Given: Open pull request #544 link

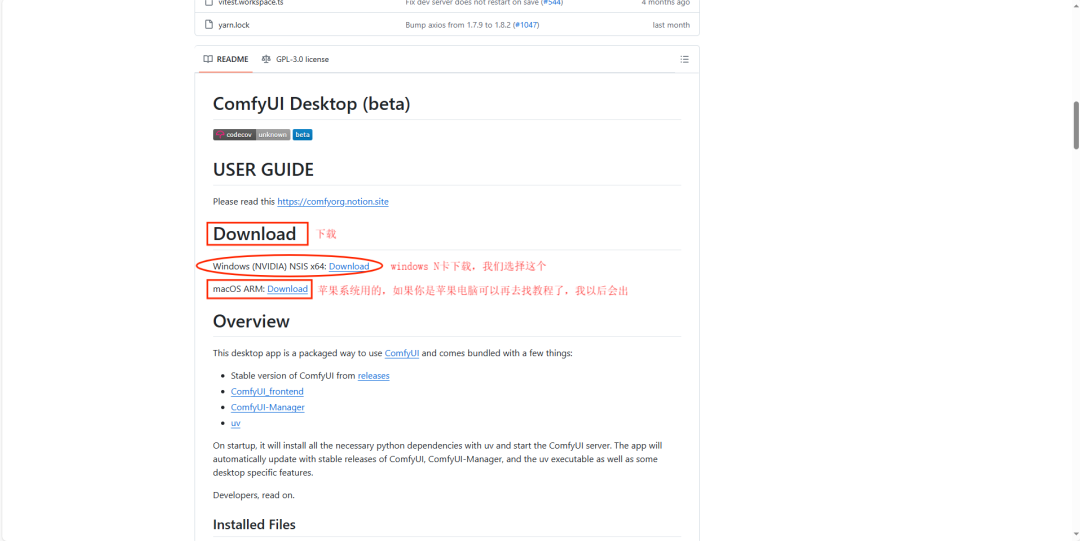Looking at the screenshot, I should (552, 3).
